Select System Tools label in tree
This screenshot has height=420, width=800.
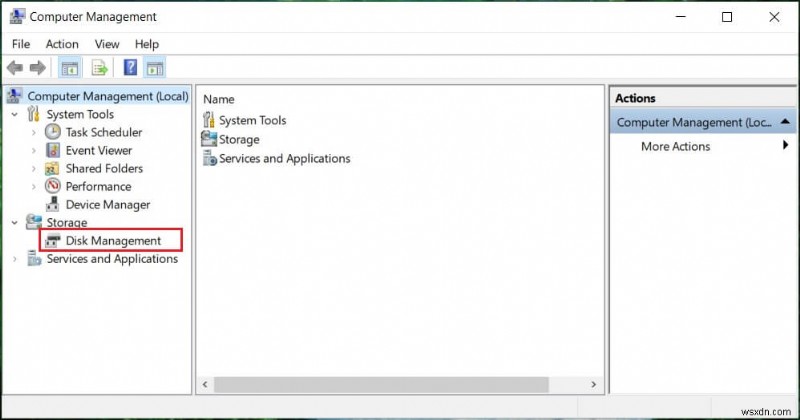(80, 114)
